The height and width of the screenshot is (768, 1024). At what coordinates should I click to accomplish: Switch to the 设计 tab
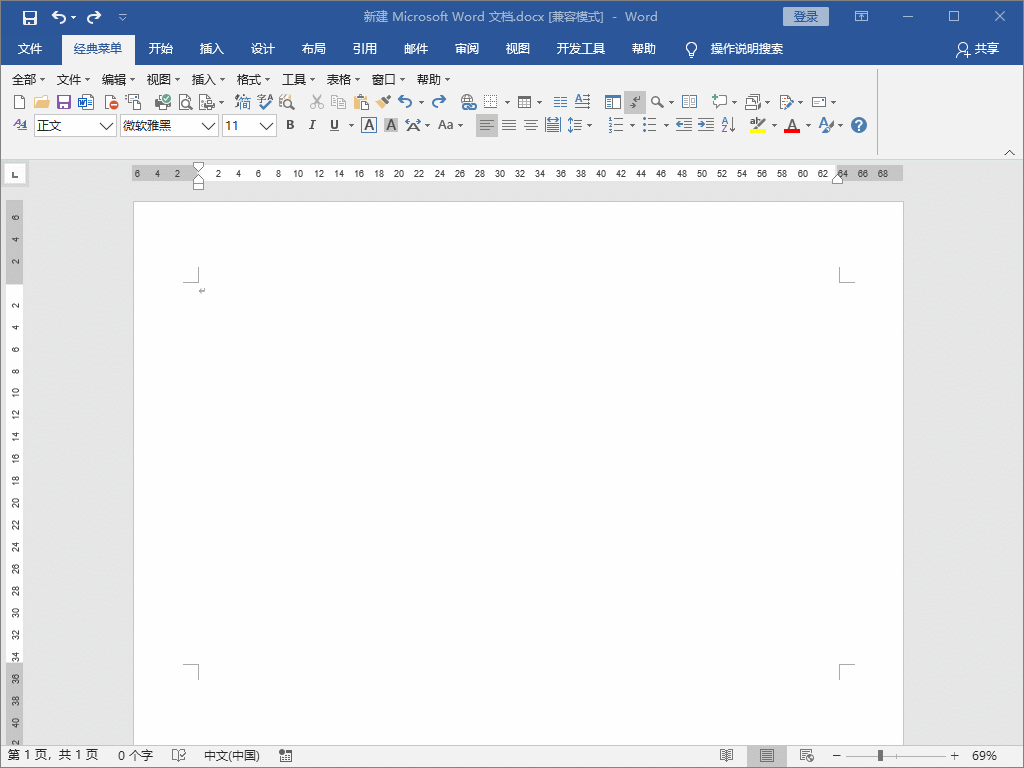263,49
